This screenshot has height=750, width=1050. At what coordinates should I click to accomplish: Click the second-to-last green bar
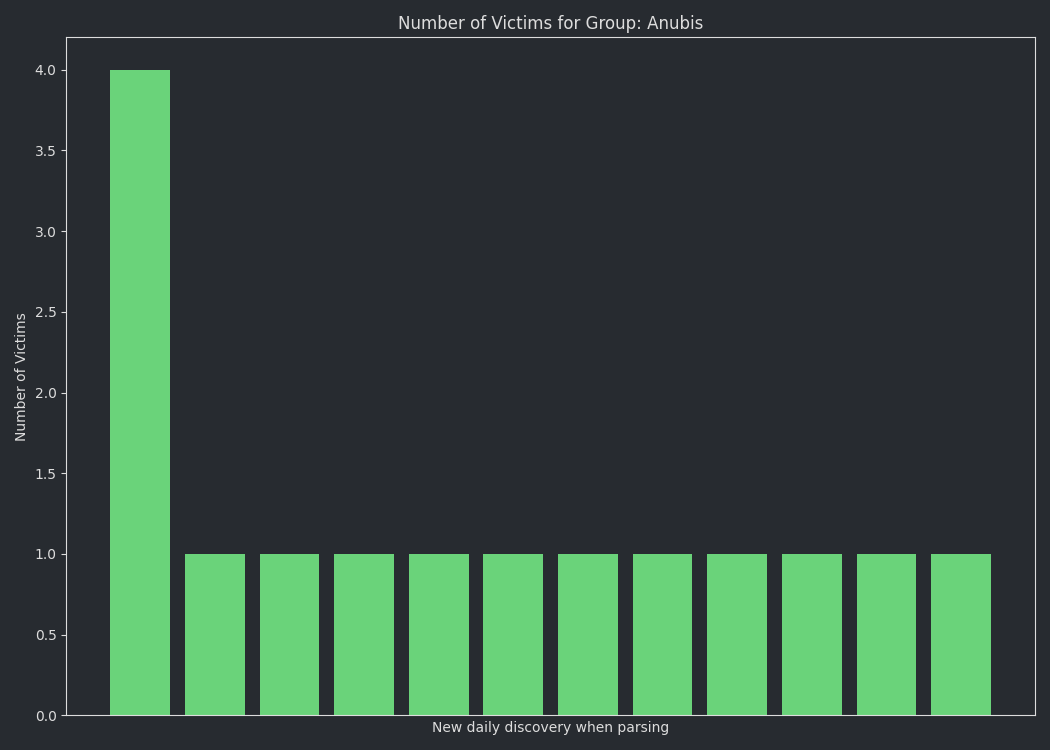886,635
